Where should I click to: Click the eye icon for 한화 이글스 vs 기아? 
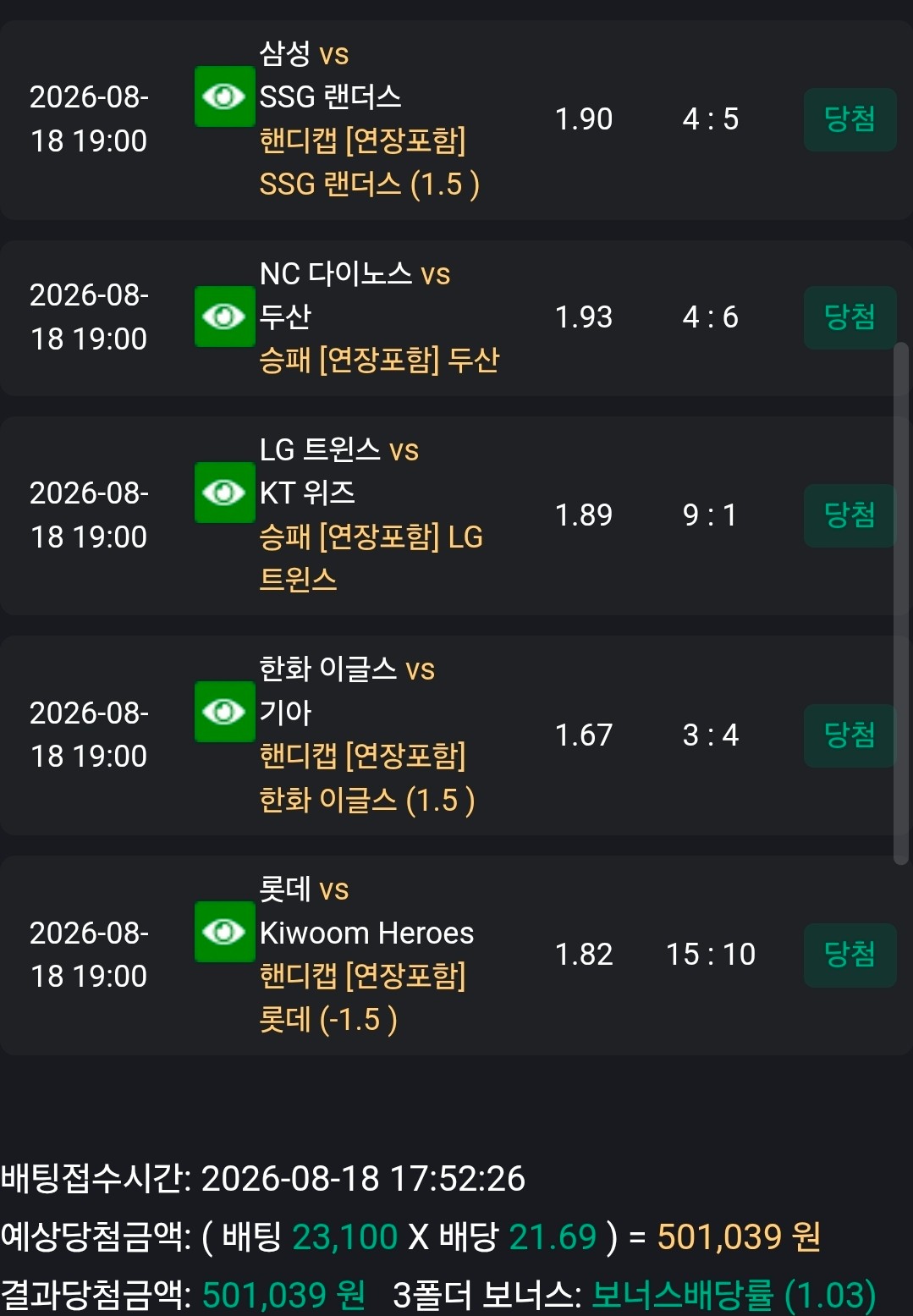pos(224,712)
